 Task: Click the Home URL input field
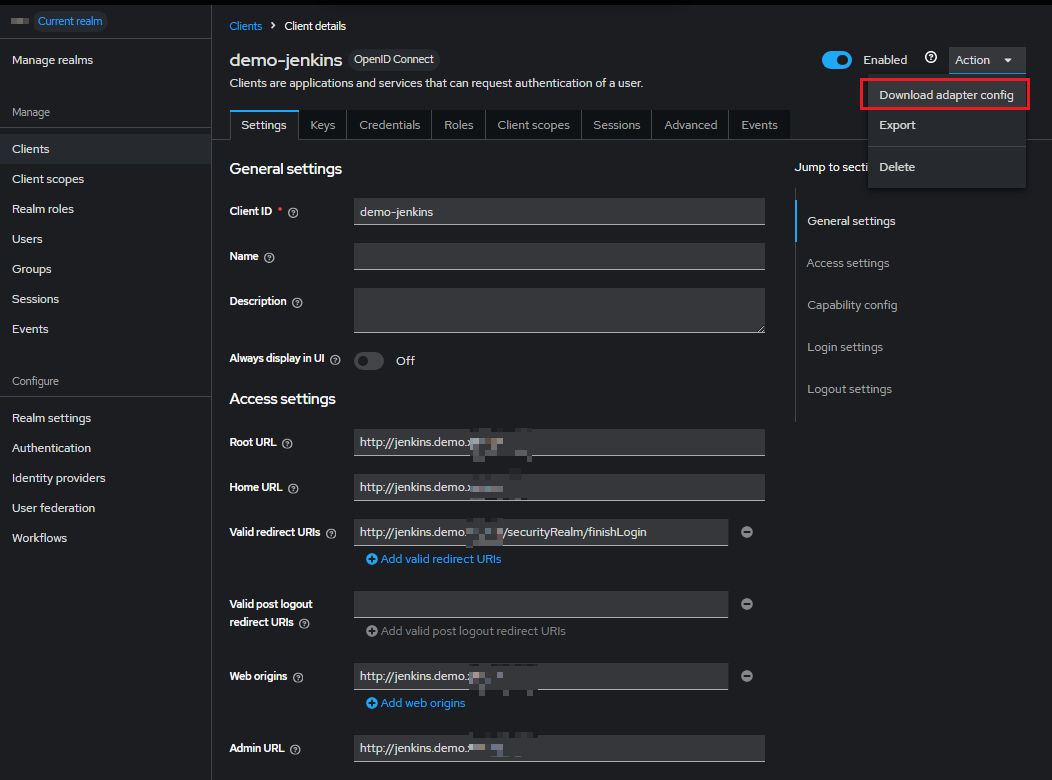559,487
